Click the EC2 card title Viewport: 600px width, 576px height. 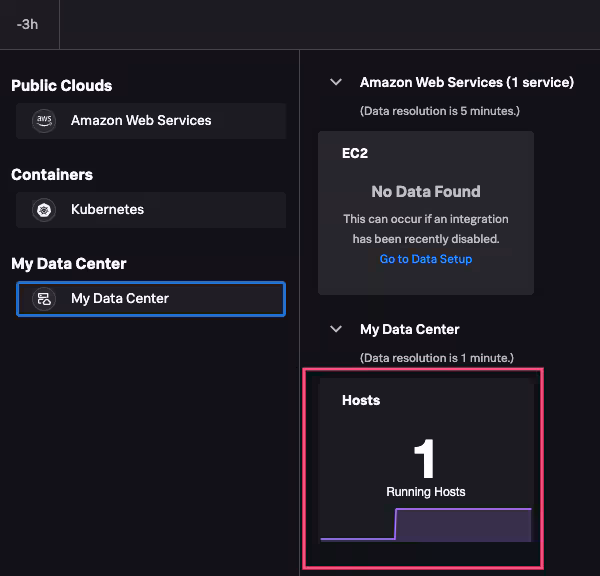355,154
